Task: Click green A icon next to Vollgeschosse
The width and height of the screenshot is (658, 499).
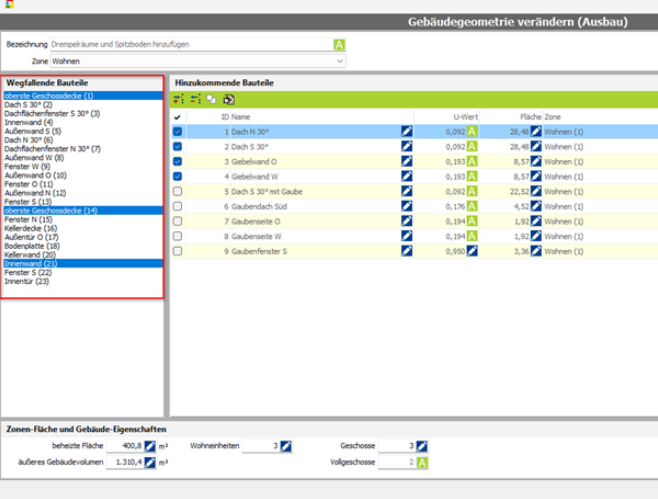Action: 423,463
